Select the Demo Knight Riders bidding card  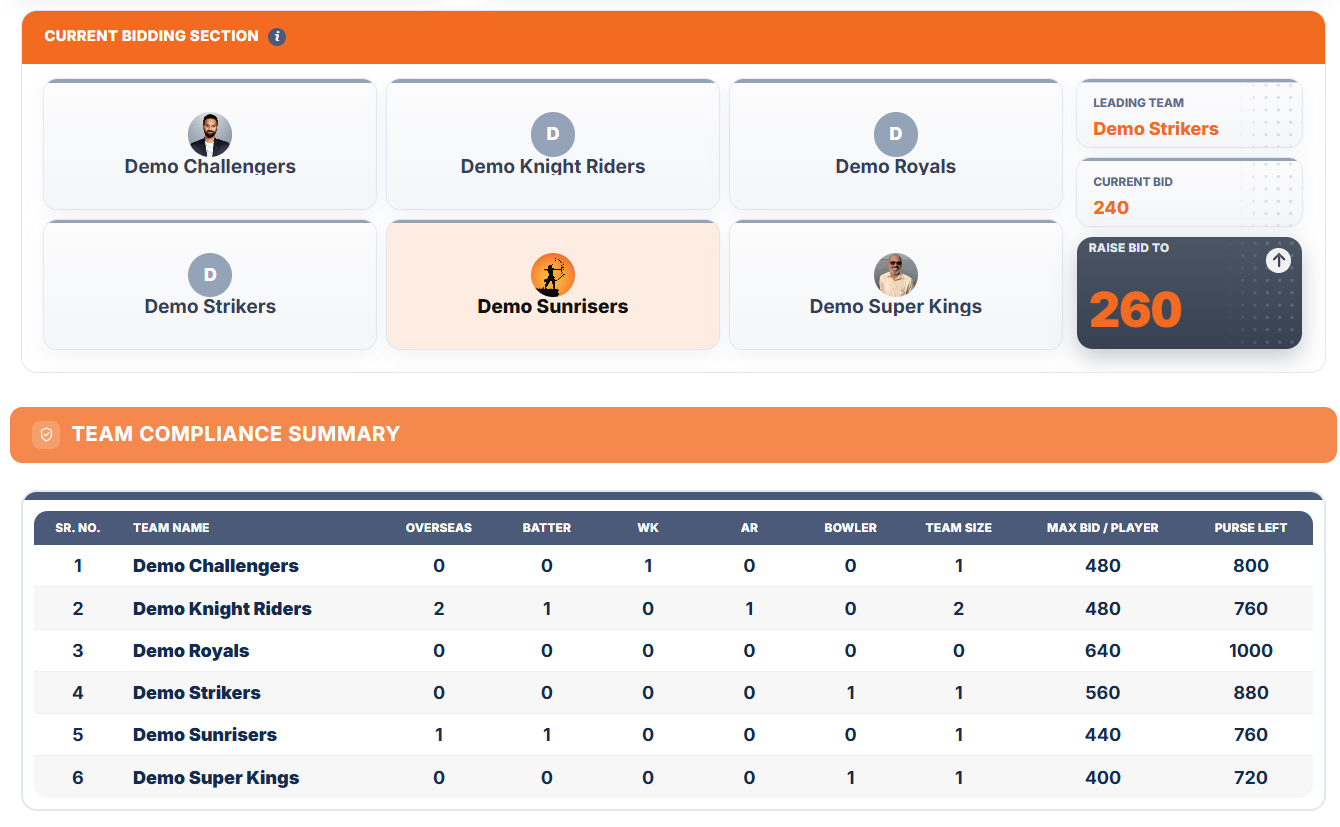pos(553,145)
